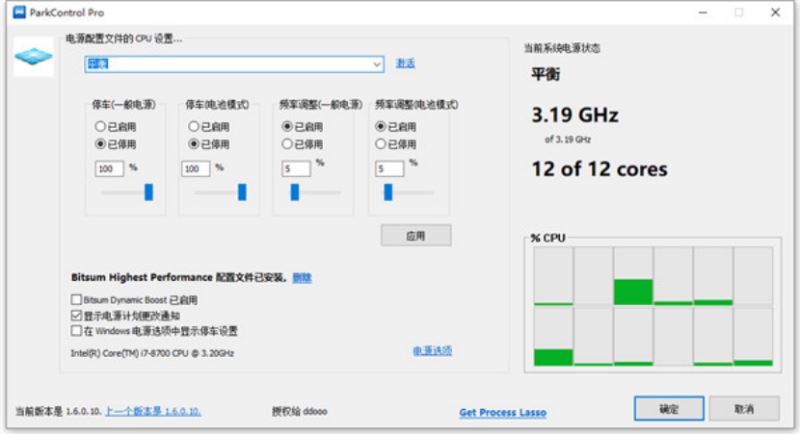Click the ParkControl Pro title bar icon
This screenshot has width=800, height=434.
[x=19, y=12]
